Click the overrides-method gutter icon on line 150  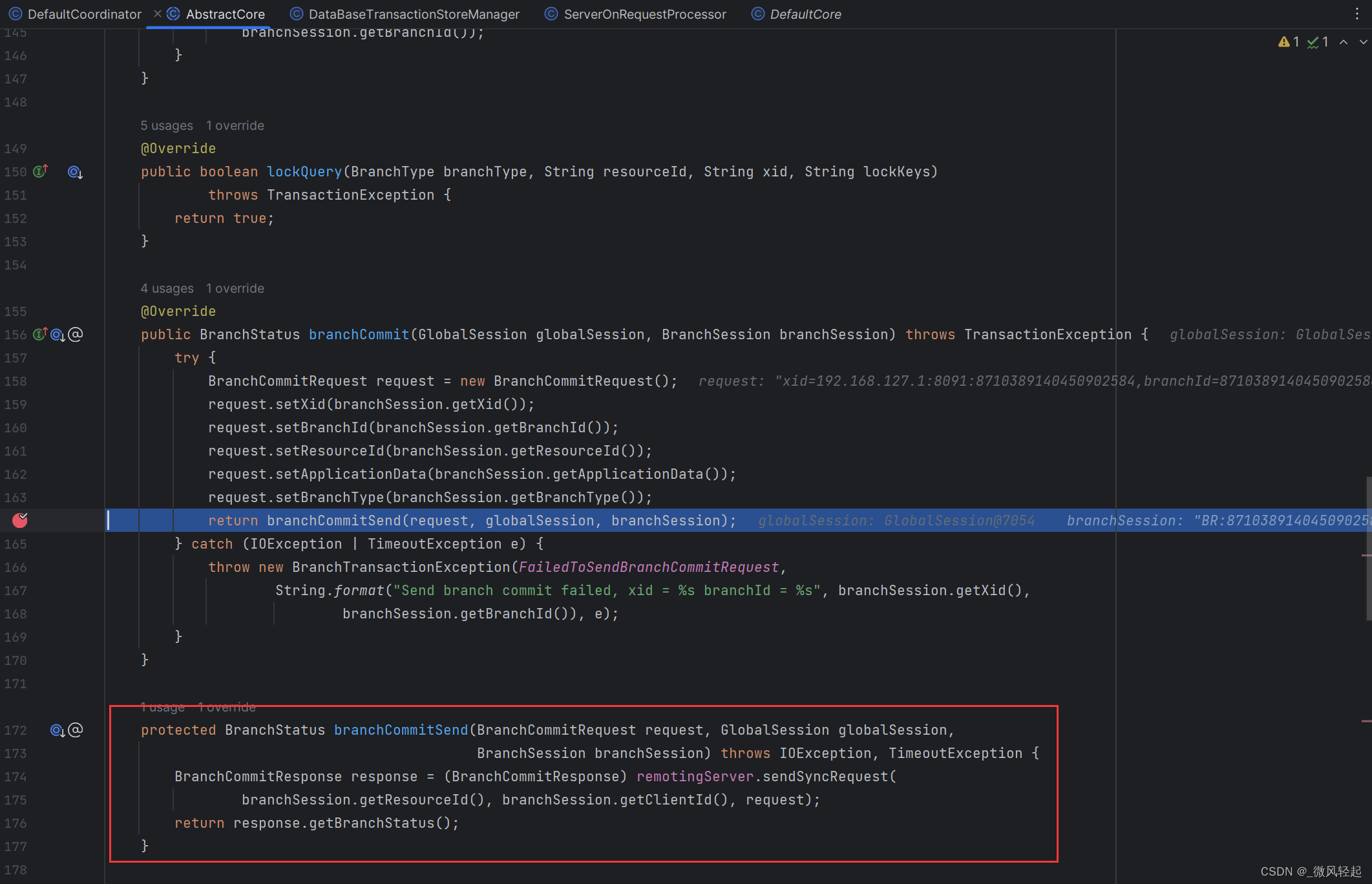click(x=41, y=171)
